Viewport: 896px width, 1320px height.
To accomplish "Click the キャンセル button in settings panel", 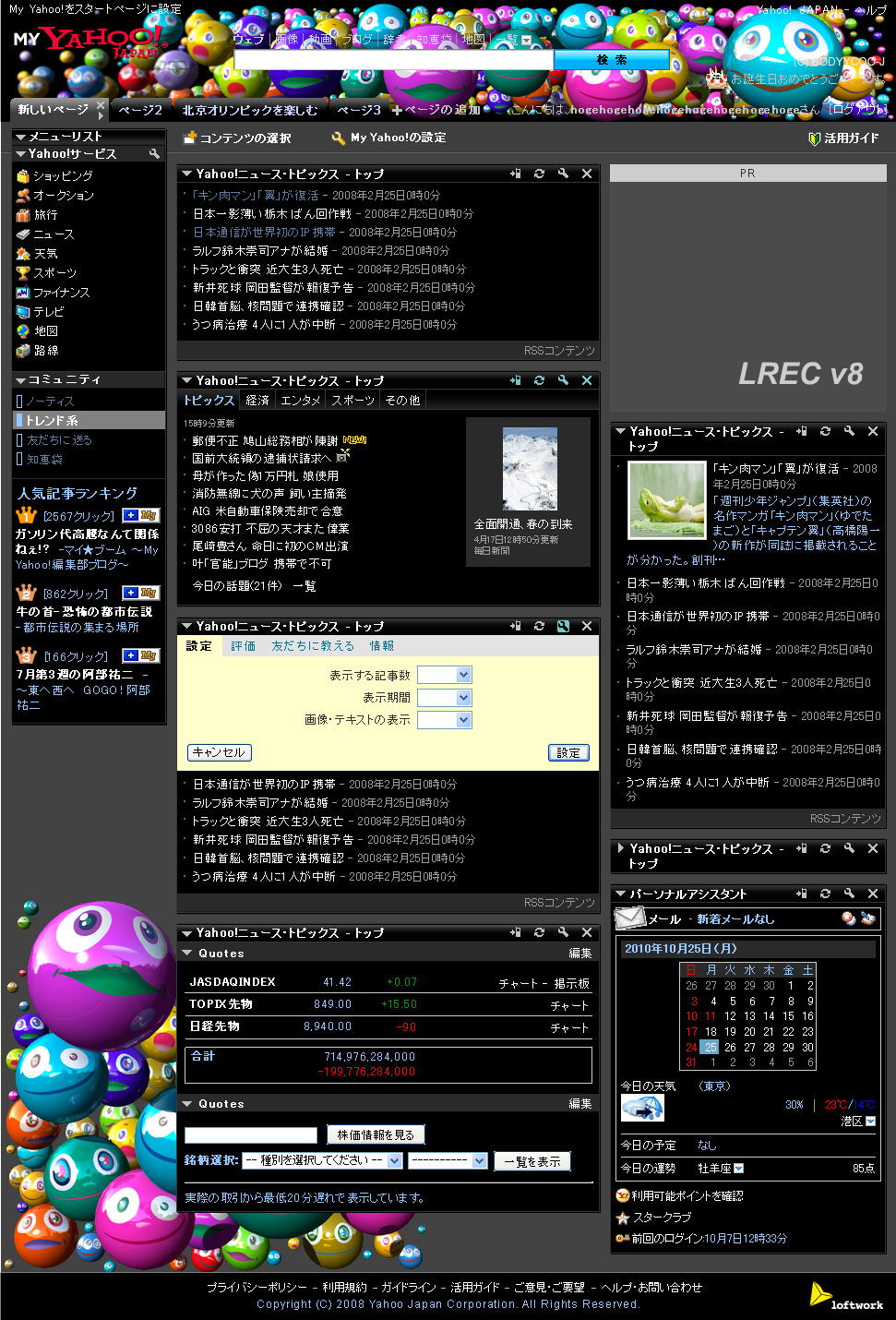I will (x=219, y=752).
